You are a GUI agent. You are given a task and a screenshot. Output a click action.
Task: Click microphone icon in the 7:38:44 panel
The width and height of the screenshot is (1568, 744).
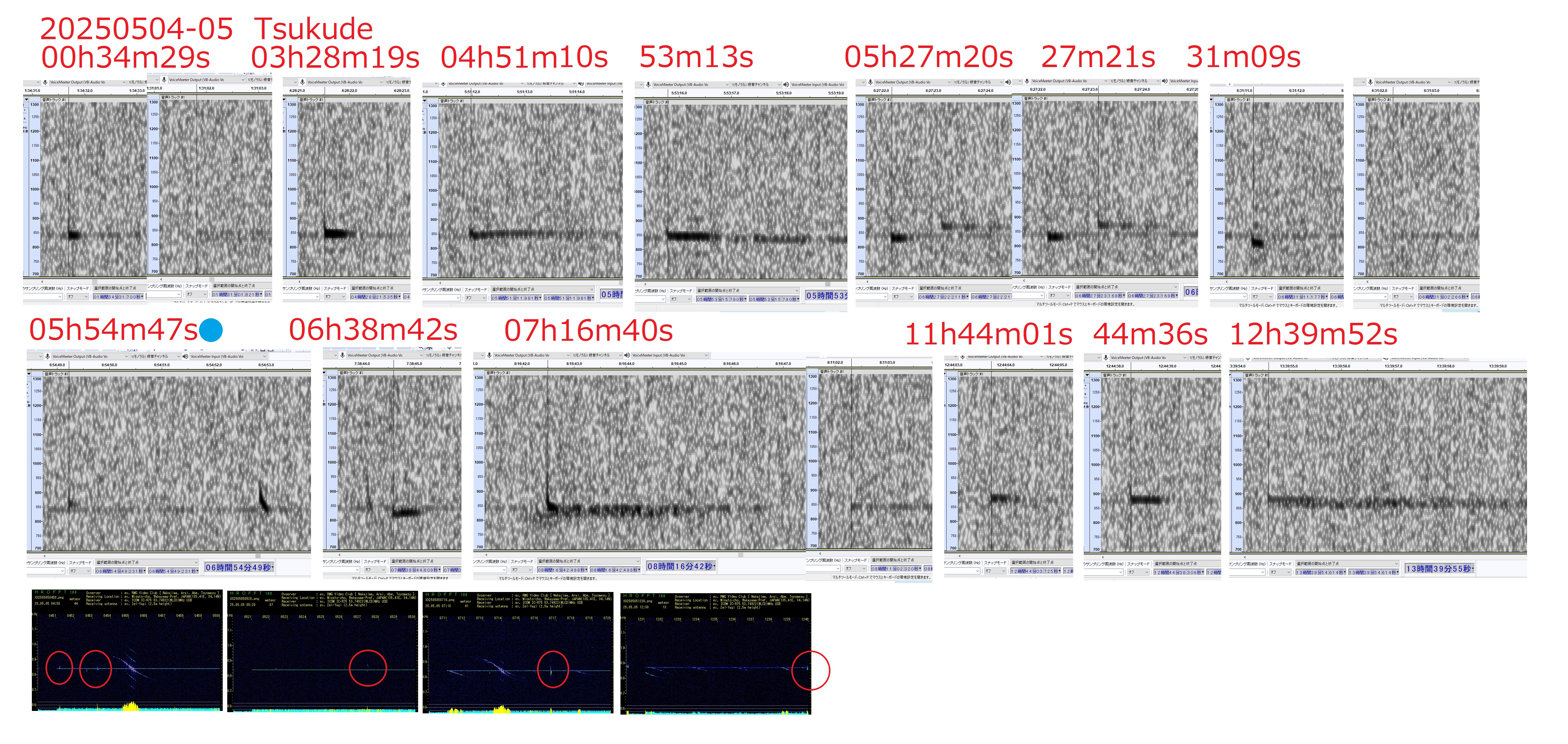(342, 355)
